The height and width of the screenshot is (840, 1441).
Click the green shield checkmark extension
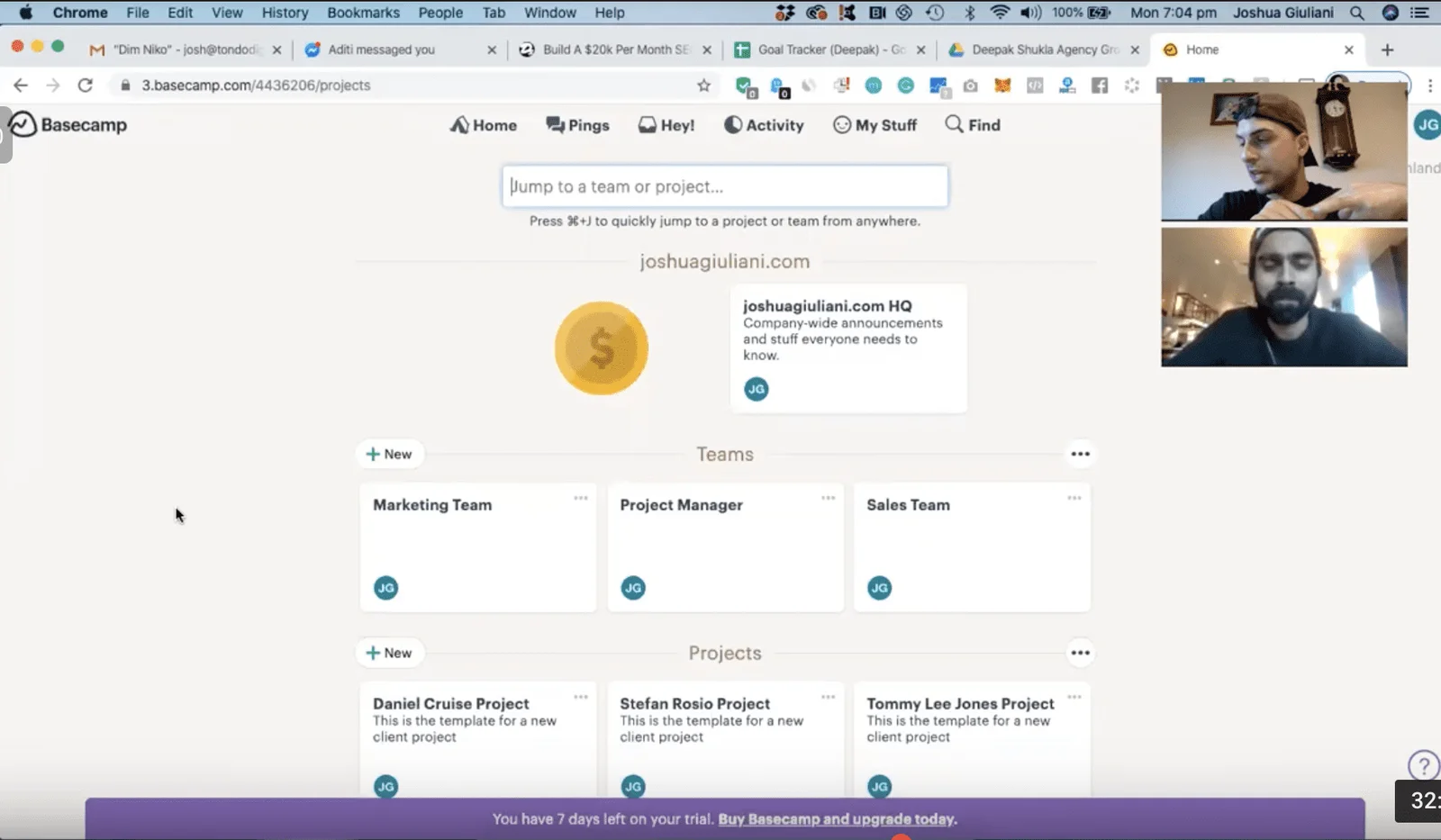tap(745, 86)
